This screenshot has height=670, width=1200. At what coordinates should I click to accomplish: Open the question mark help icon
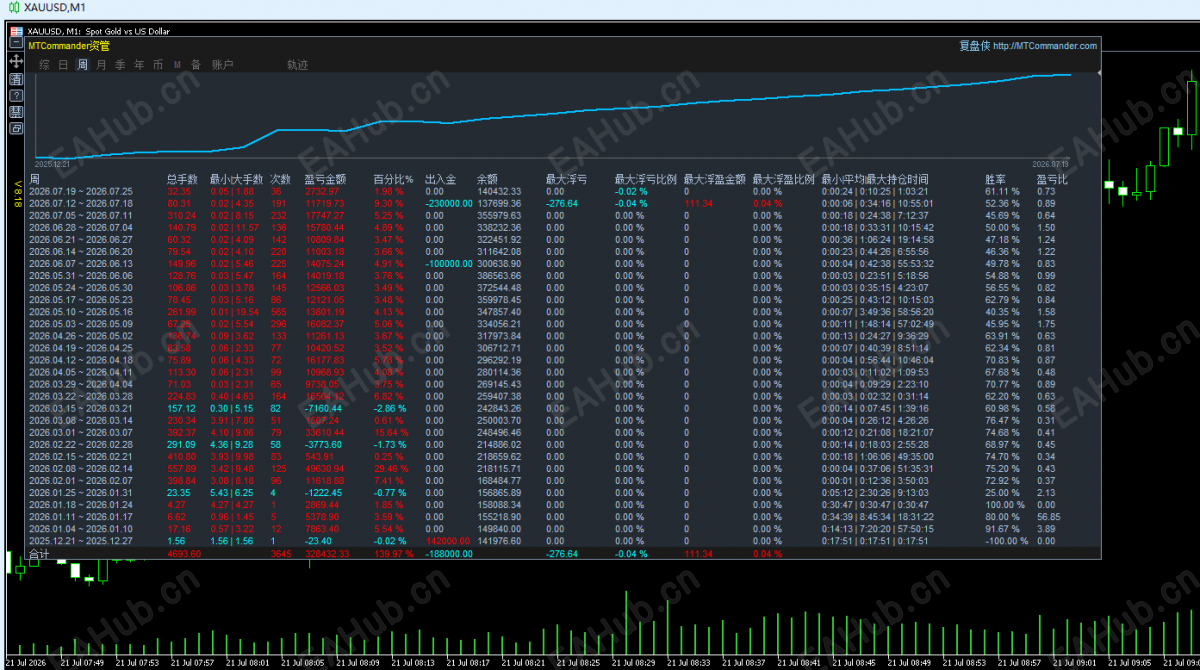pyautogui.click(x=16, y=95)
